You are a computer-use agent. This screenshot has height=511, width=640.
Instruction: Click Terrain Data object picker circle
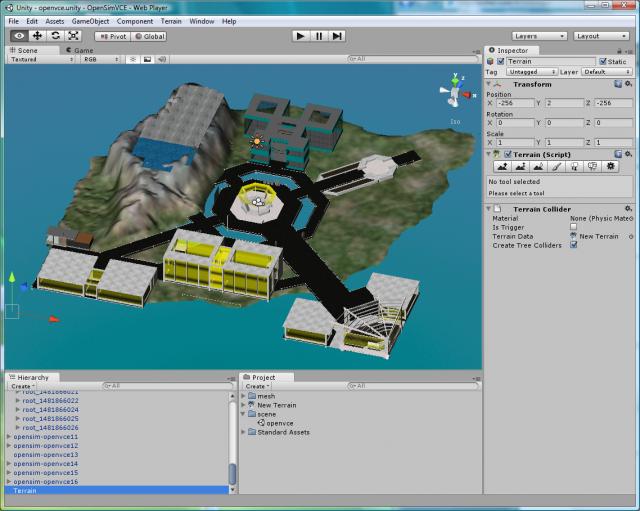pyautogui.click(x=631, y=236)
